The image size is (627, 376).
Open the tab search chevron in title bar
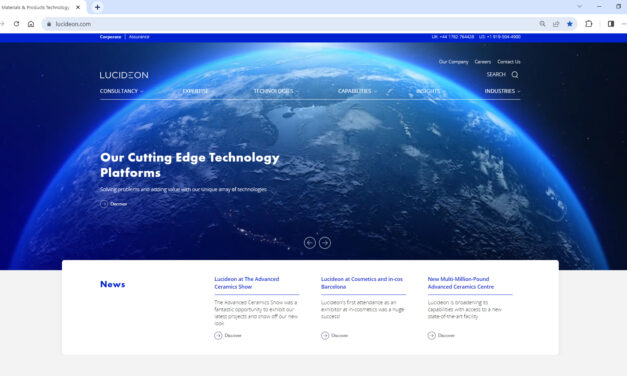pos(579,7)
